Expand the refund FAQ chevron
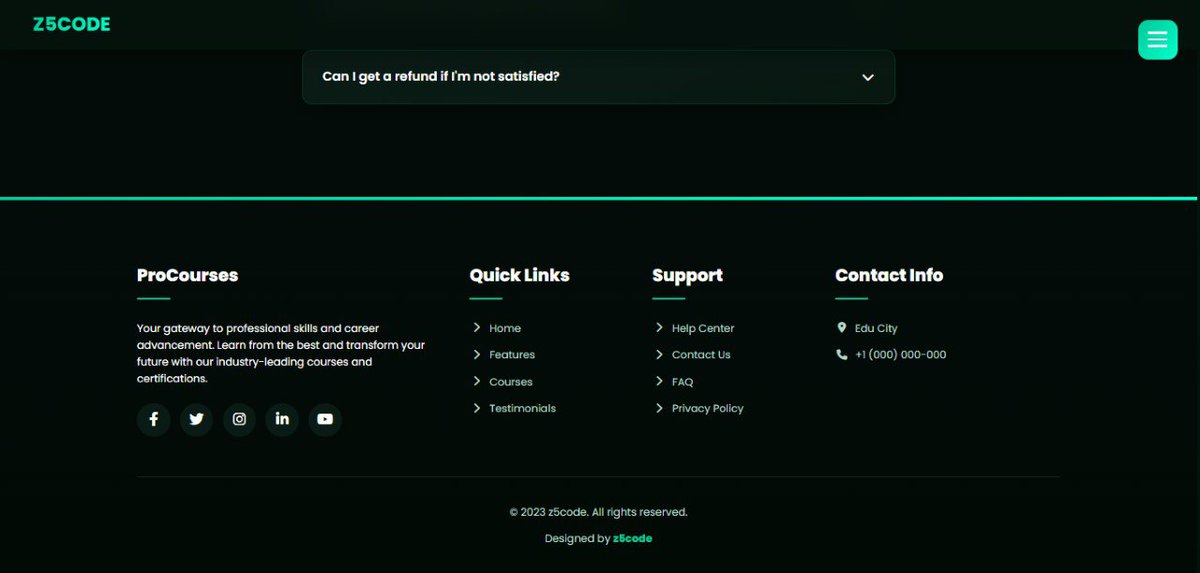1200x573 pixels. (x=868, y=77)
